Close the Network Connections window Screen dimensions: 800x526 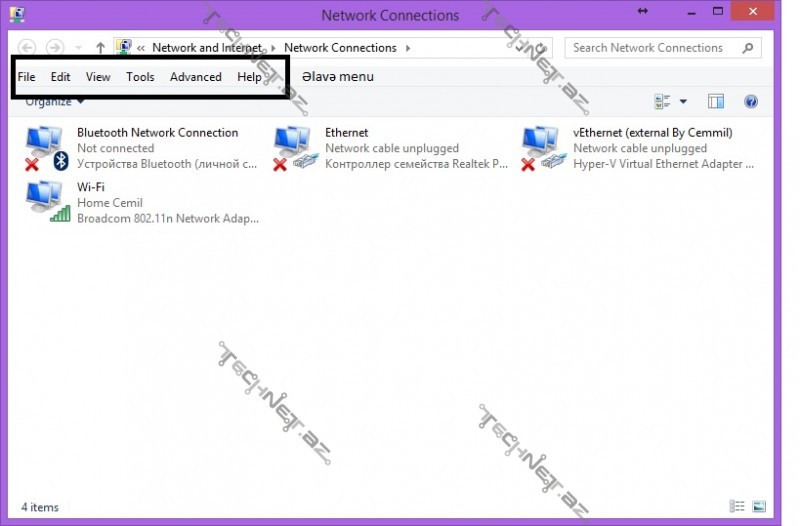click(753, 11)
